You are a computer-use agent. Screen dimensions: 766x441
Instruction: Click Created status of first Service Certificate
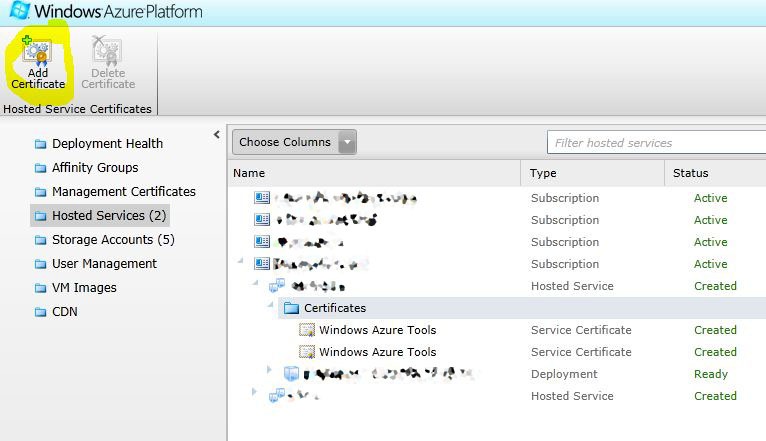click(715, 330)
